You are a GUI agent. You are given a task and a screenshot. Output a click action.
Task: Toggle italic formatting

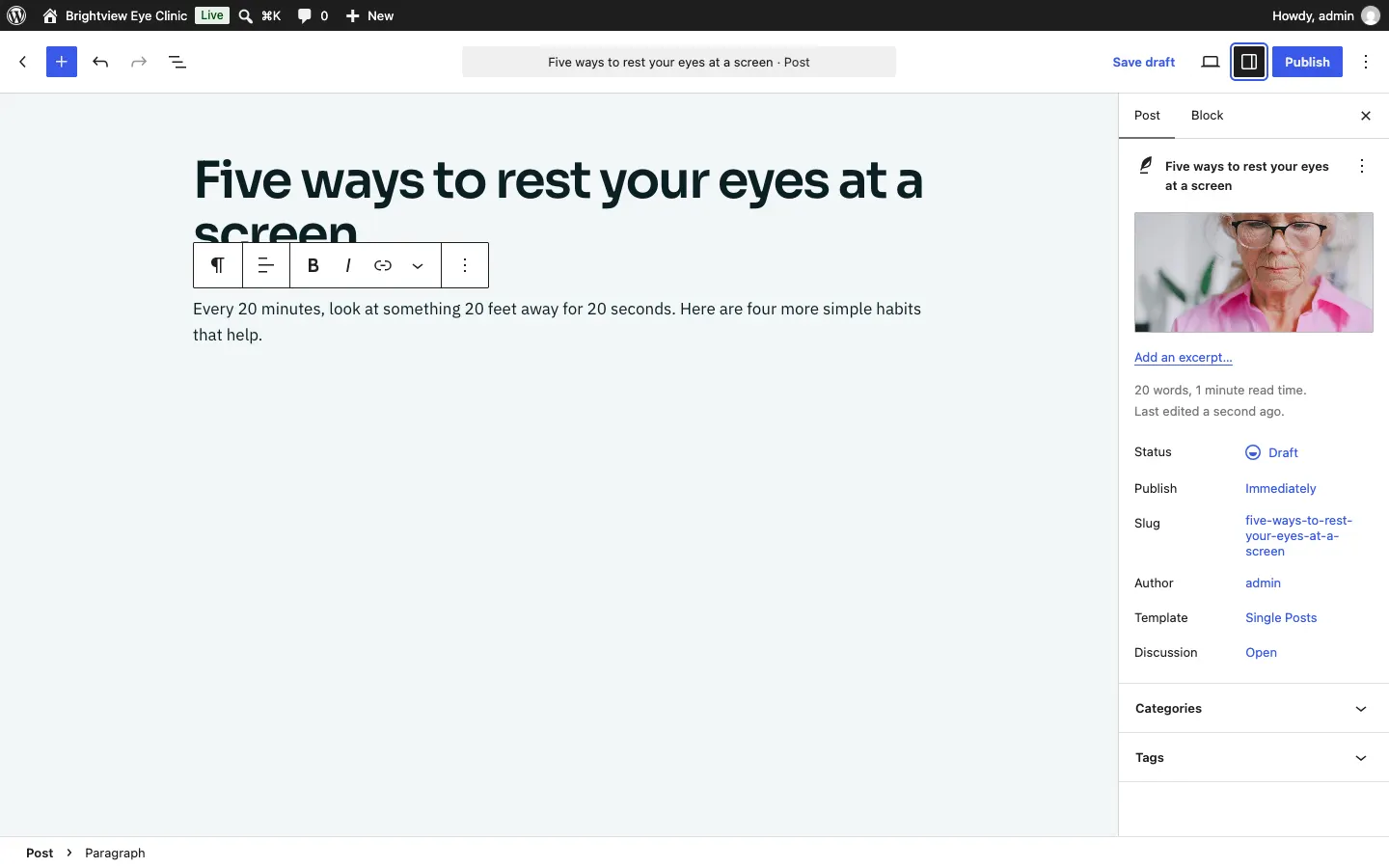tap(348, 265)
